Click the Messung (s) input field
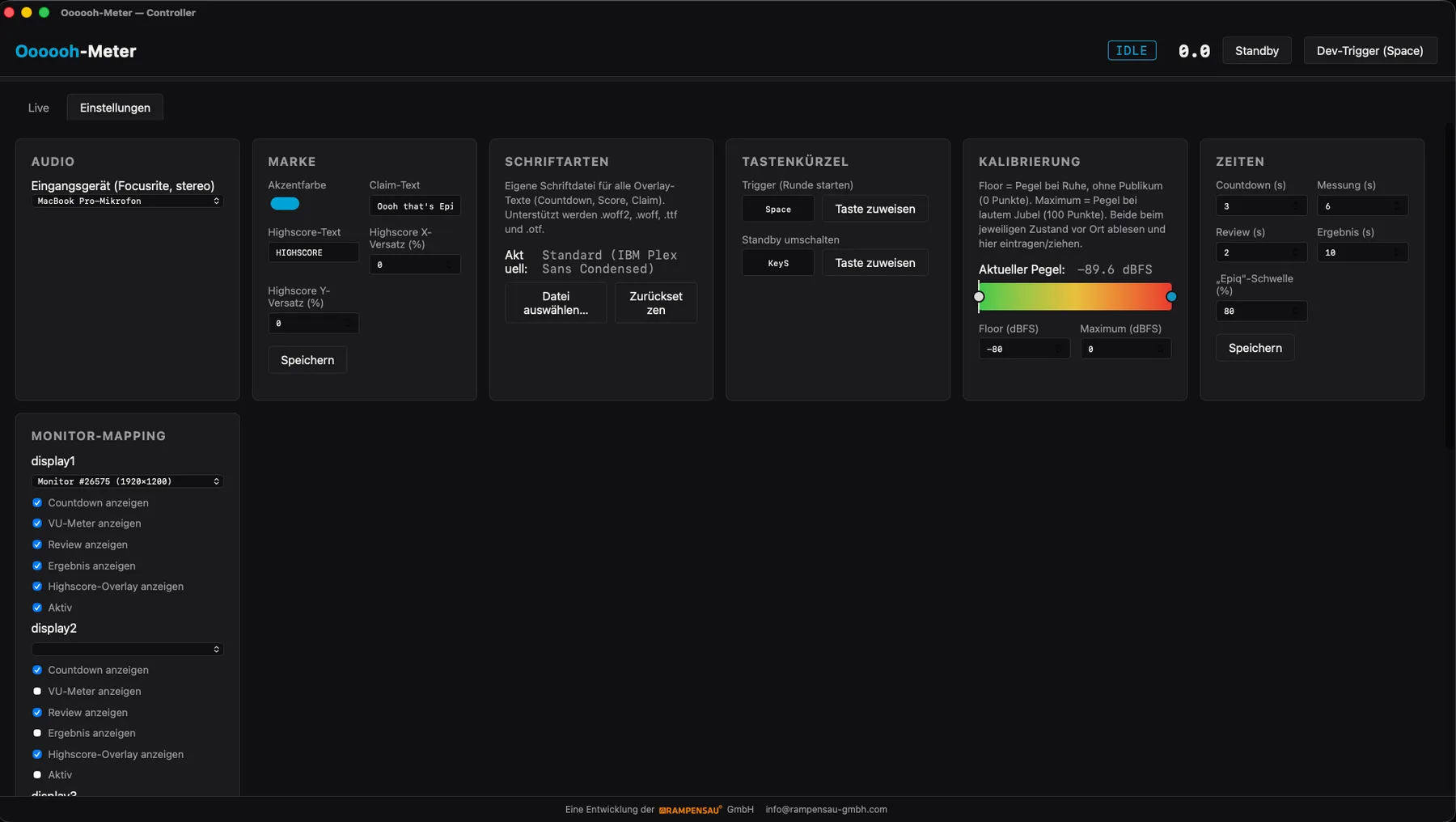This screenshot has width=1456, height=822. (1362, 205)
